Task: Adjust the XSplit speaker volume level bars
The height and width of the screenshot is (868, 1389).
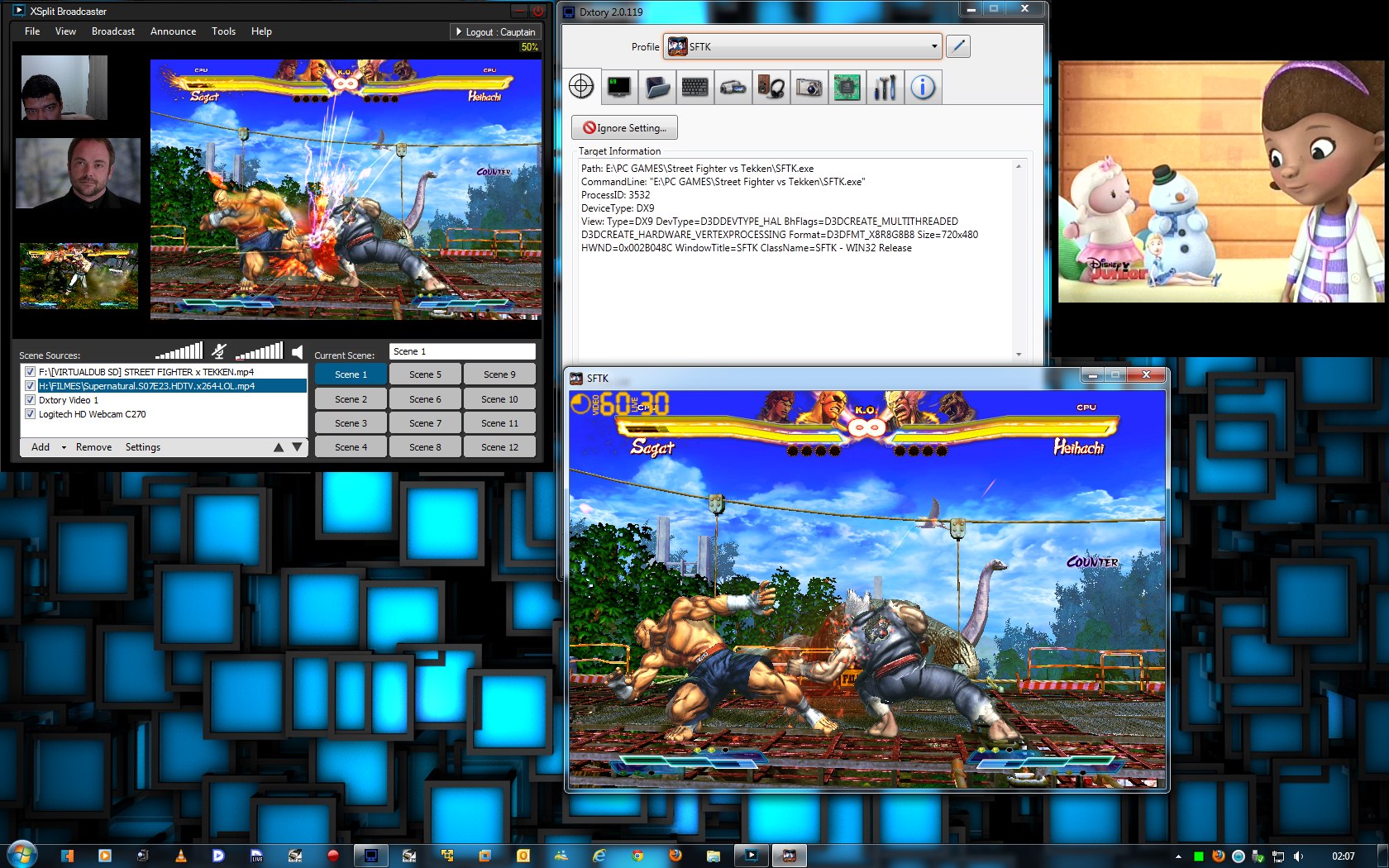Action: tap(260, 351)
